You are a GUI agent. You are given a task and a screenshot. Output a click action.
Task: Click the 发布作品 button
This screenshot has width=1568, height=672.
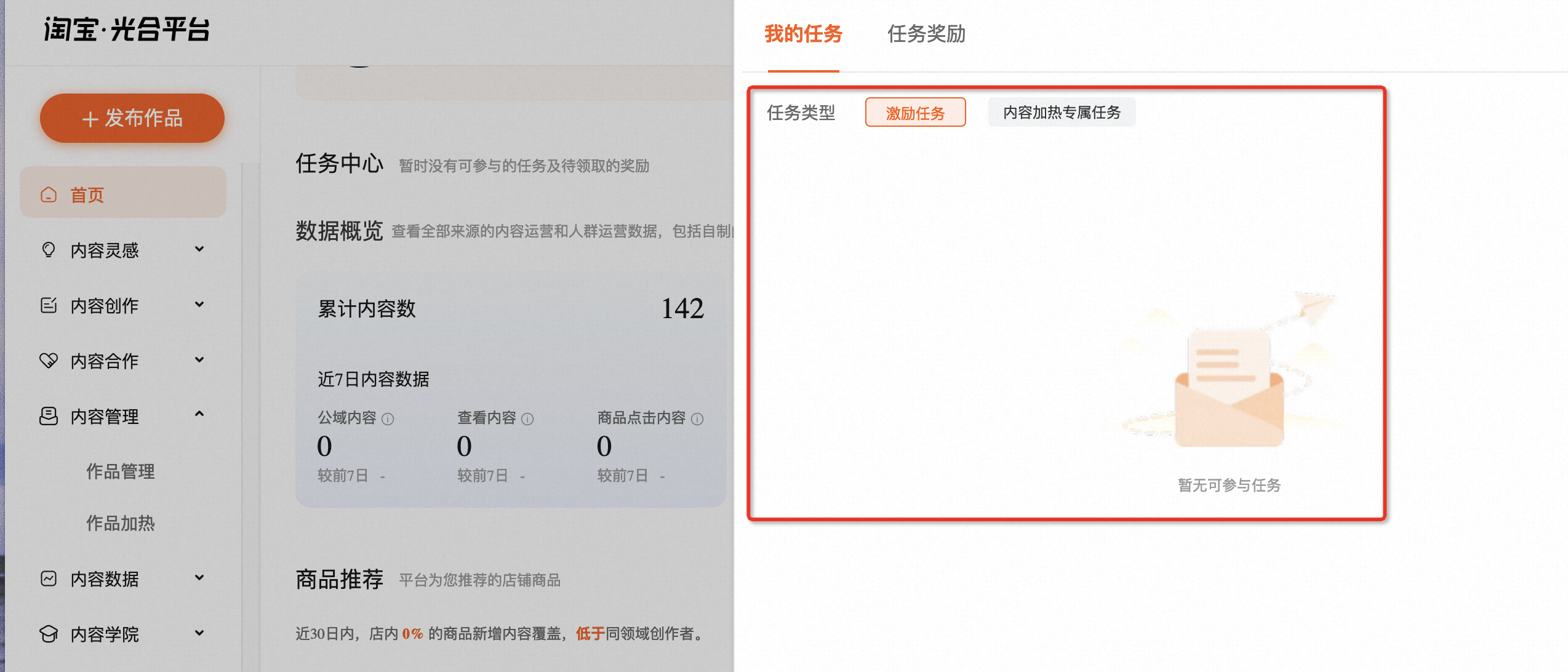pos(132,118)
